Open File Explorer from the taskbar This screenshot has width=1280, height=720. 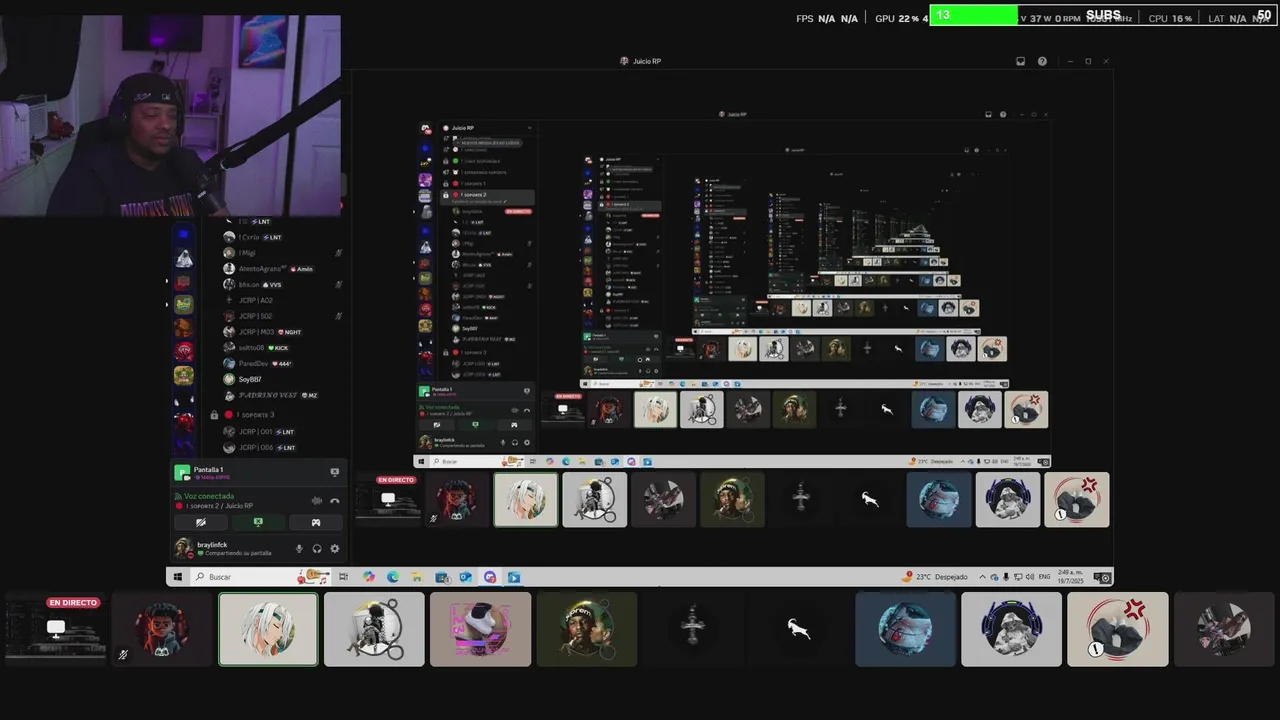(417, 577)
